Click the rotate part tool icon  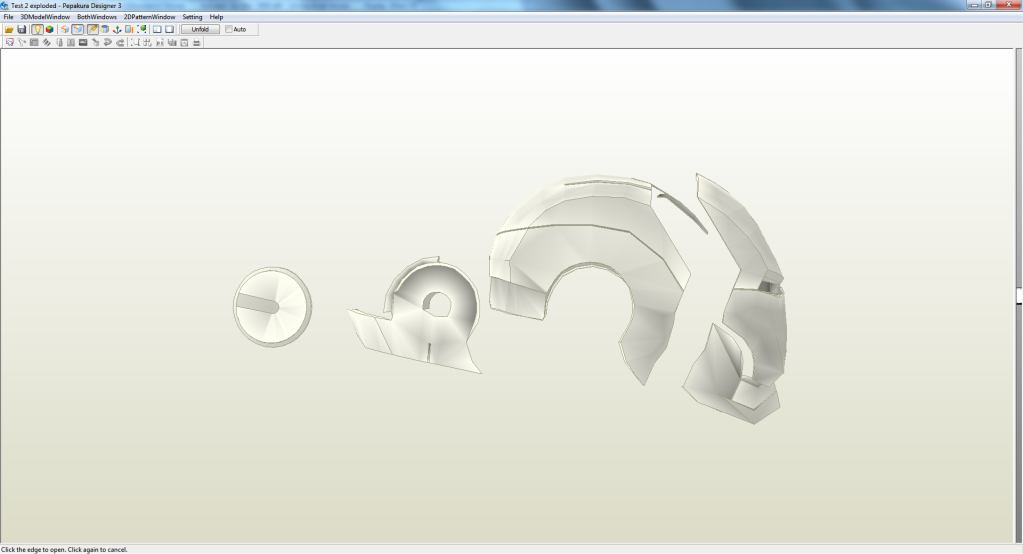pos(22,42)
